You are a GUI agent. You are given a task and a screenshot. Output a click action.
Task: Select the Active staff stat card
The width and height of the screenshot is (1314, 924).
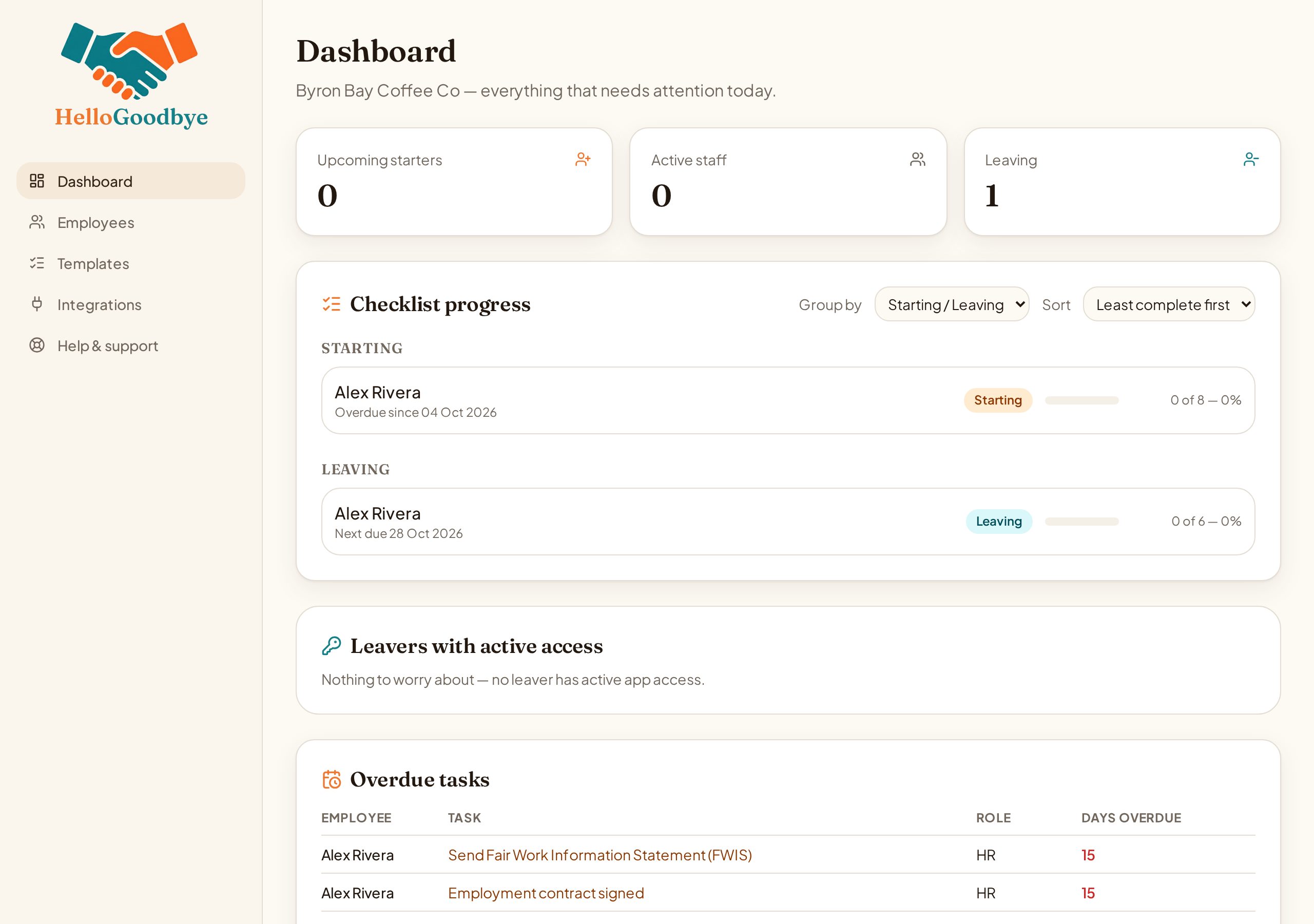(x=788, y=182)
